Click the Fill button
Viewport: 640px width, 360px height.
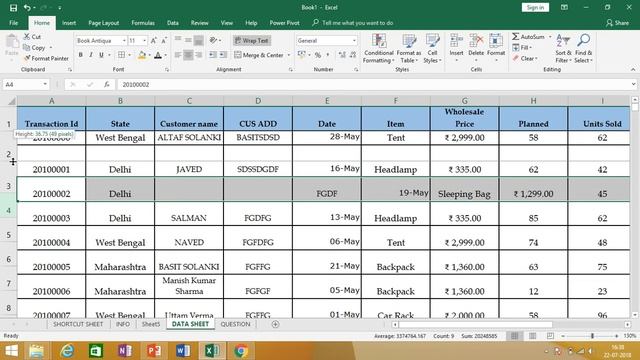(523, 48)
